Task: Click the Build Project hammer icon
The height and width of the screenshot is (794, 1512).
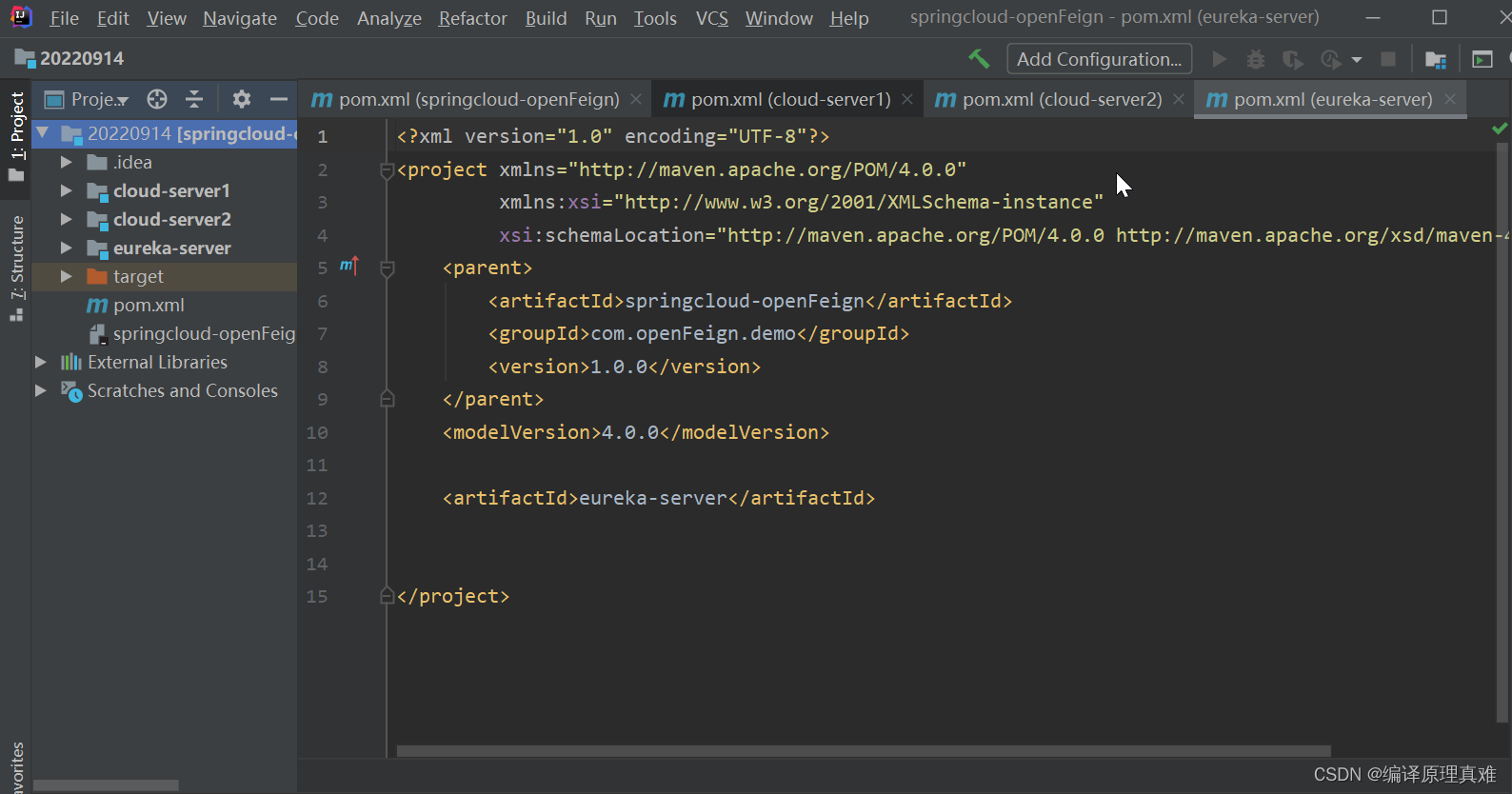Action: 979,59
